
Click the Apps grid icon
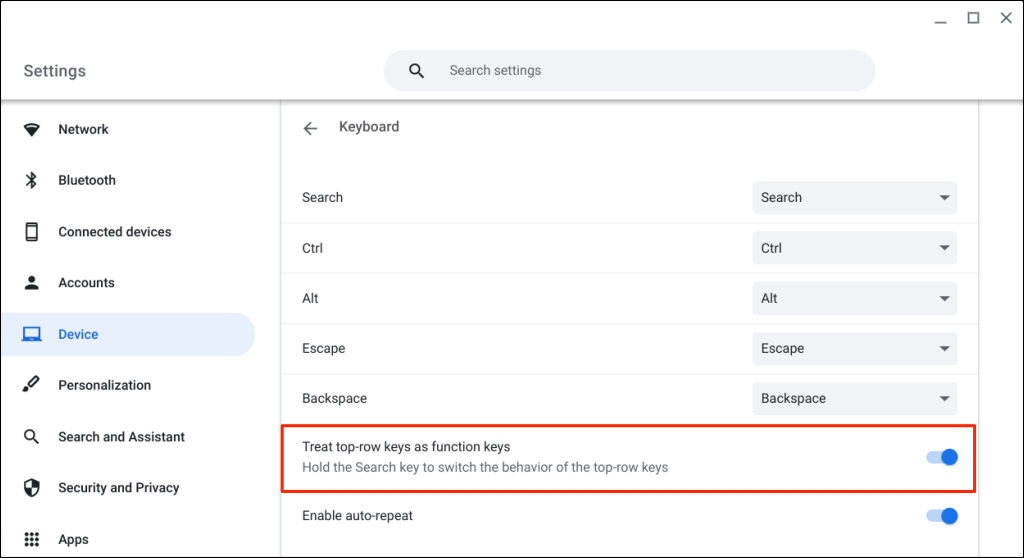click(32, 539)
